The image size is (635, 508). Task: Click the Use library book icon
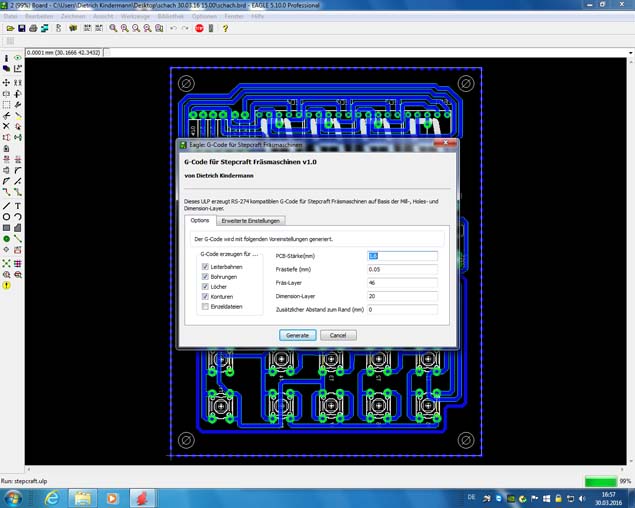pos(73,28)
